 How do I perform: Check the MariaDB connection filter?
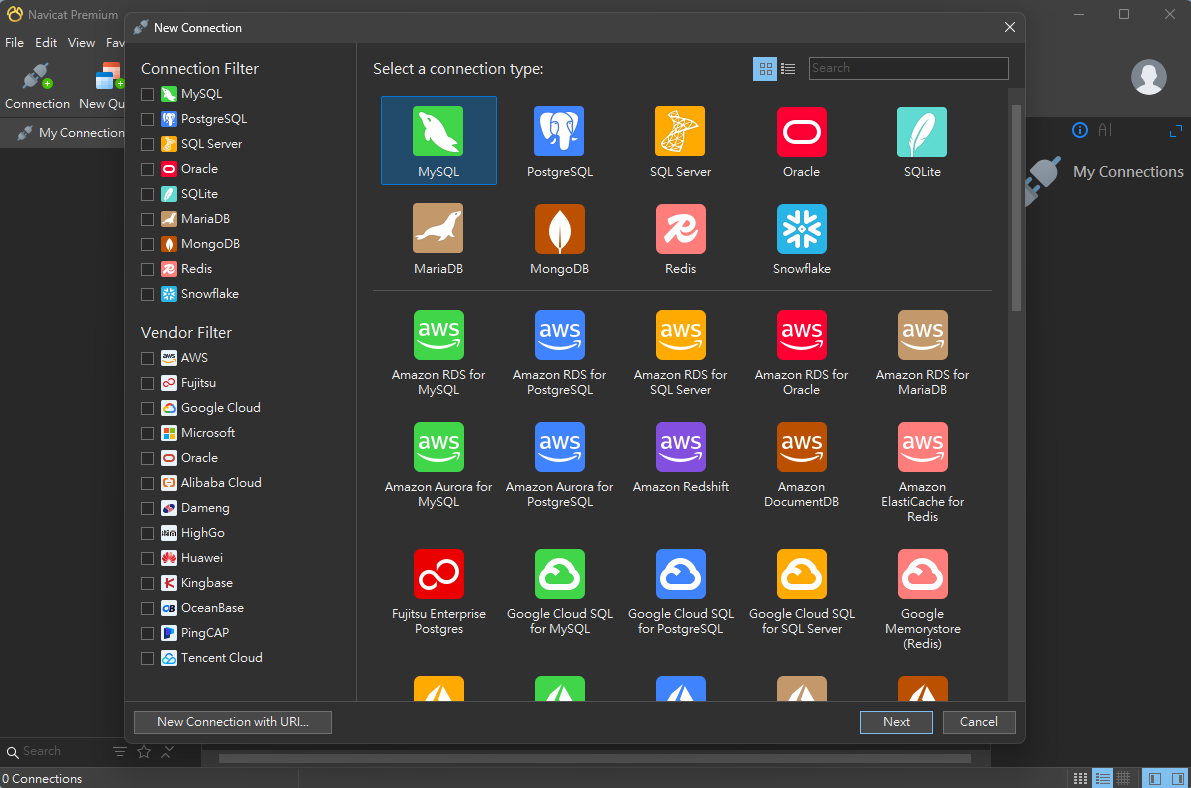point(148,219)
